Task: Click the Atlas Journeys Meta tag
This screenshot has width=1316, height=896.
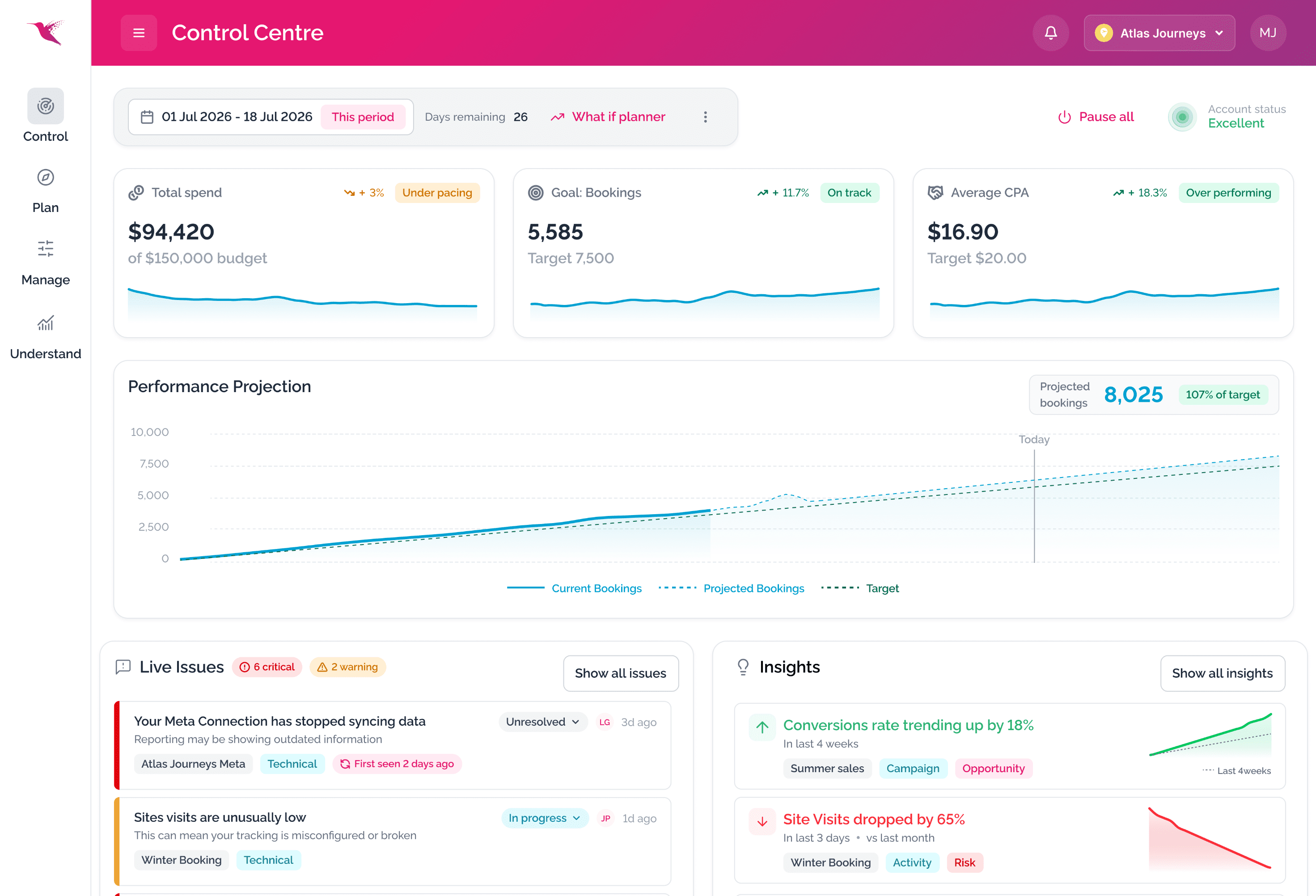Action: (x=193, y=764)
